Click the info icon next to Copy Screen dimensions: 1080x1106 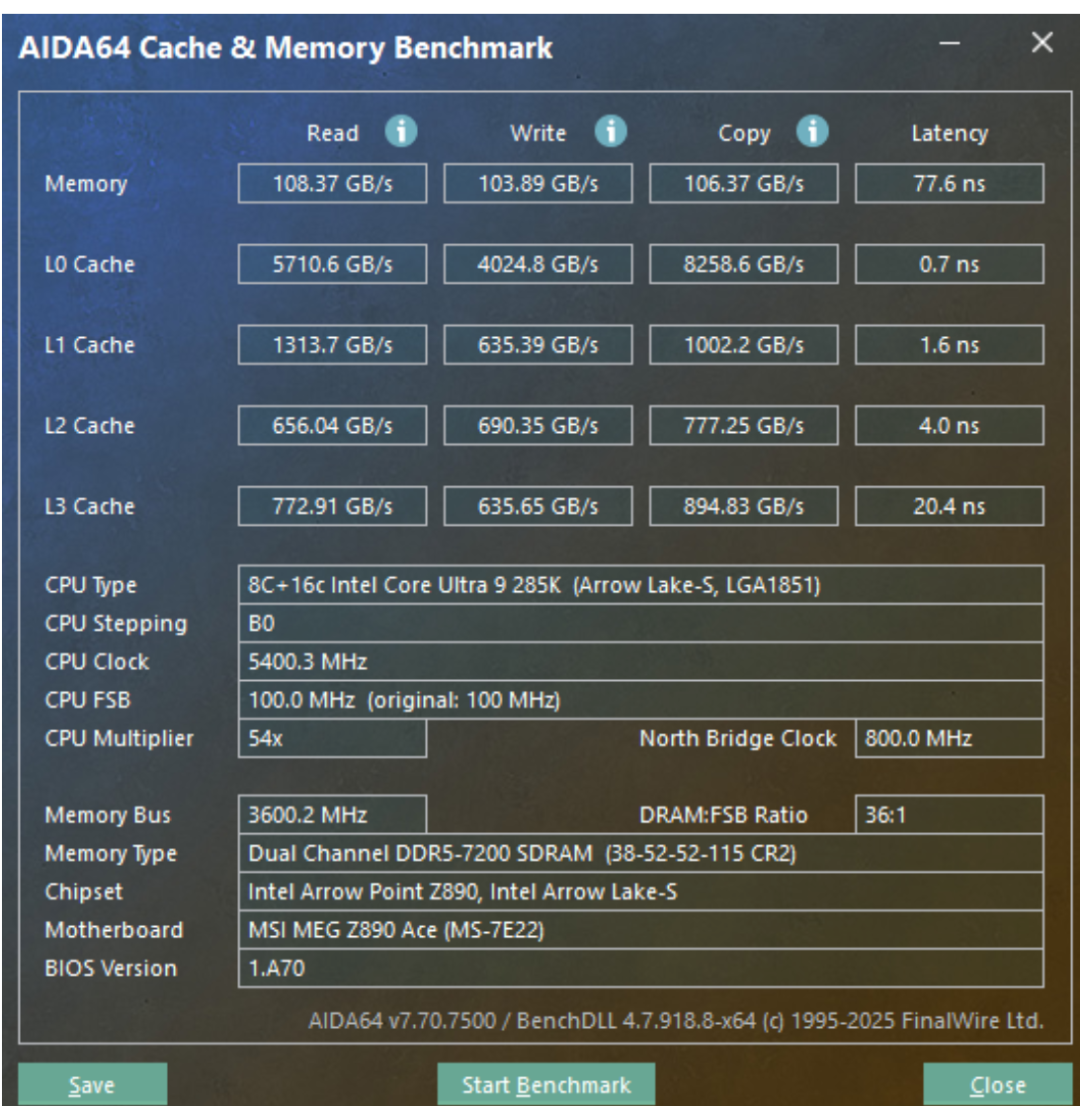(x=812, y=131)
